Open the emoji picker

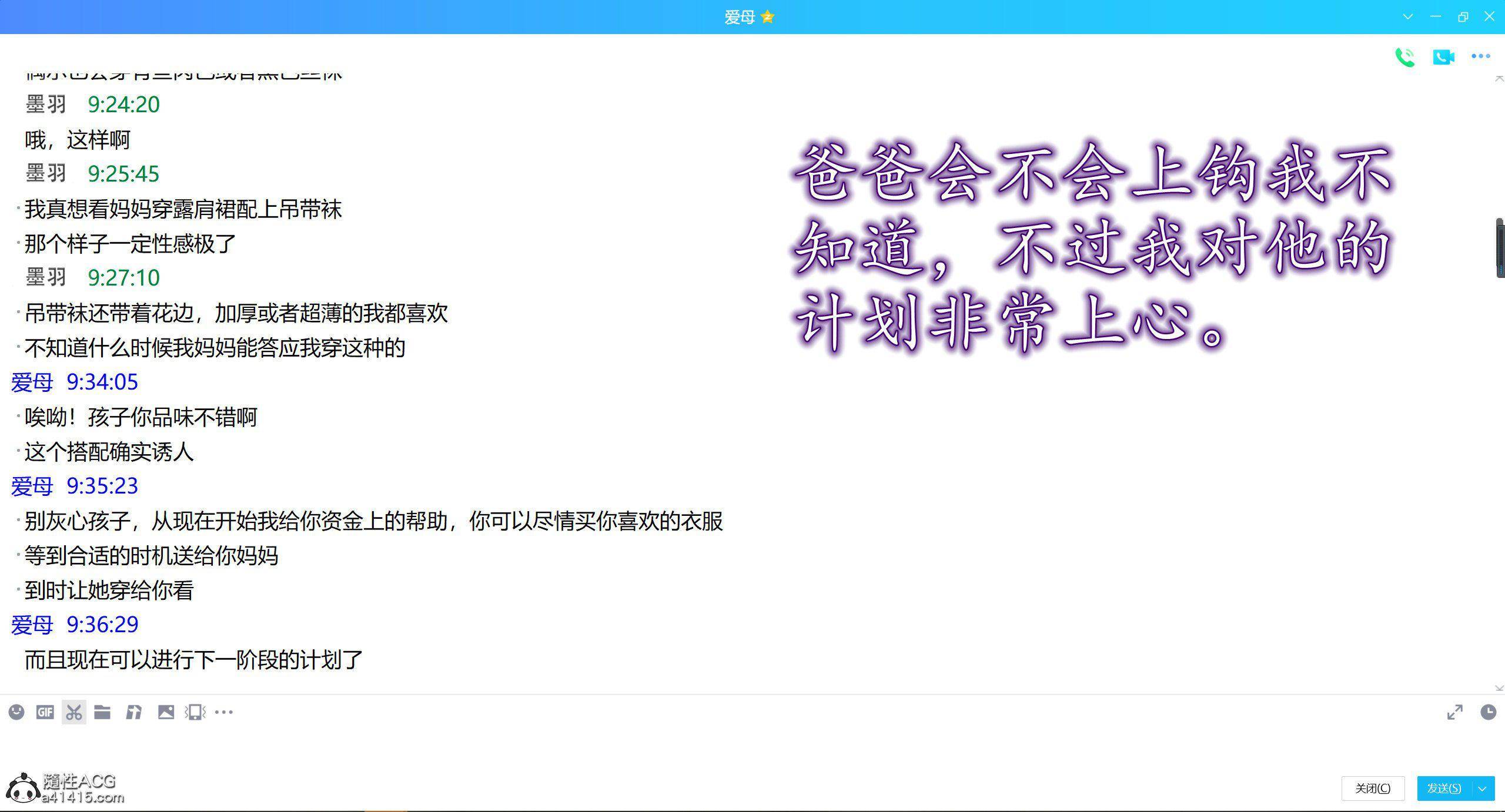(x=16, y=712)
